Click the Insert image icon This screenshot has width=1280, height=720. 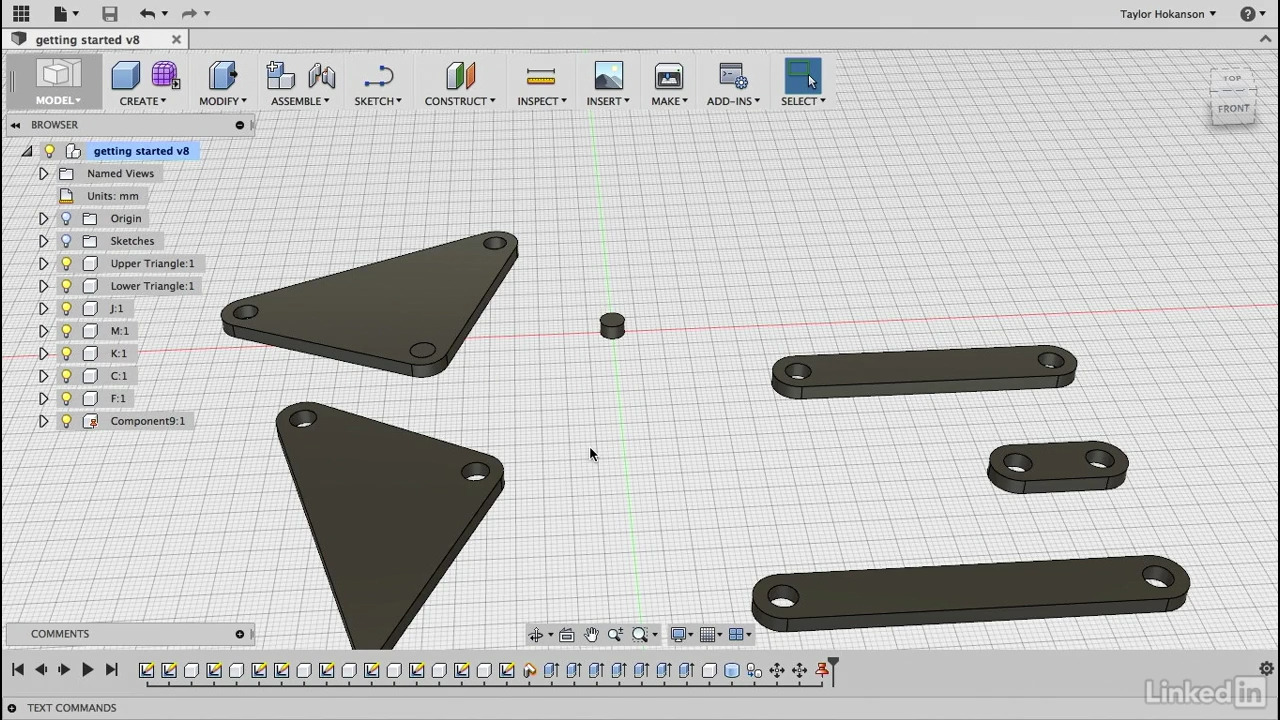coord(608,77)
